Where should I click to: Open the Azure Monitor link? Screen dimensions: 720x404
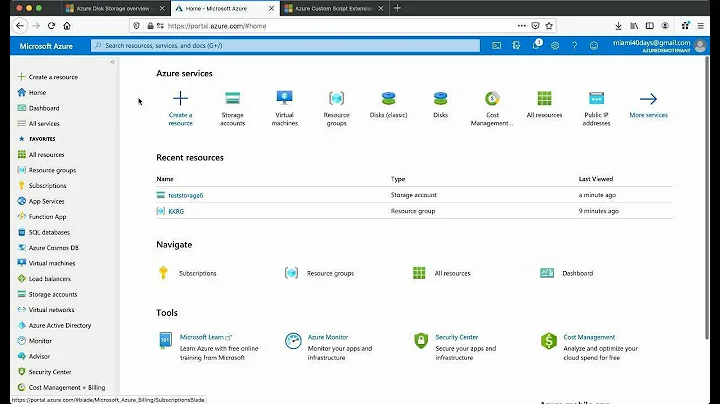coord(328,337)
